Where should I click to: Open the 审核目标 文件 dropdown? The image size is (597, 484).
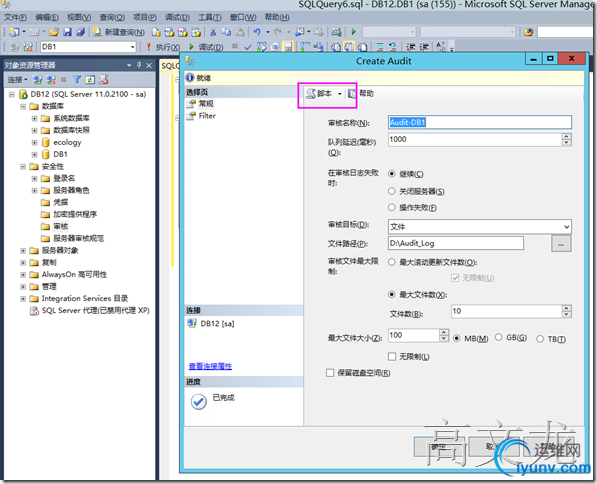[480, 227]
